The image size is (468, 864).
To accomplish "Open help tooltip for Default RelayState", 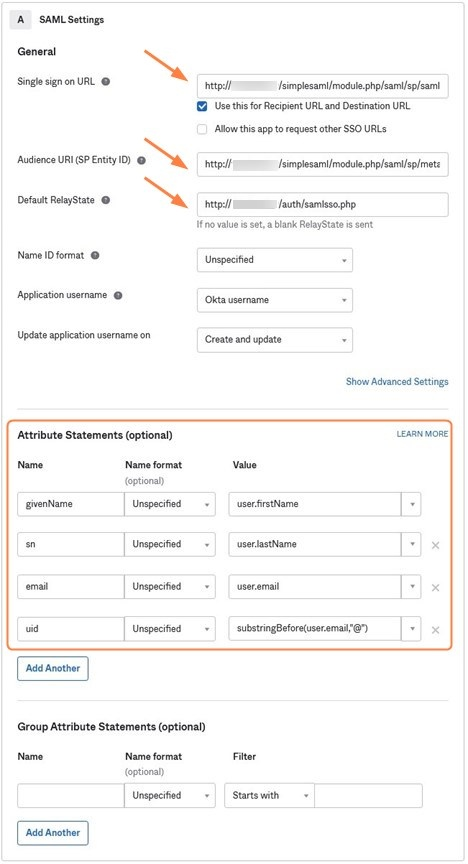I will click(106, 200).
